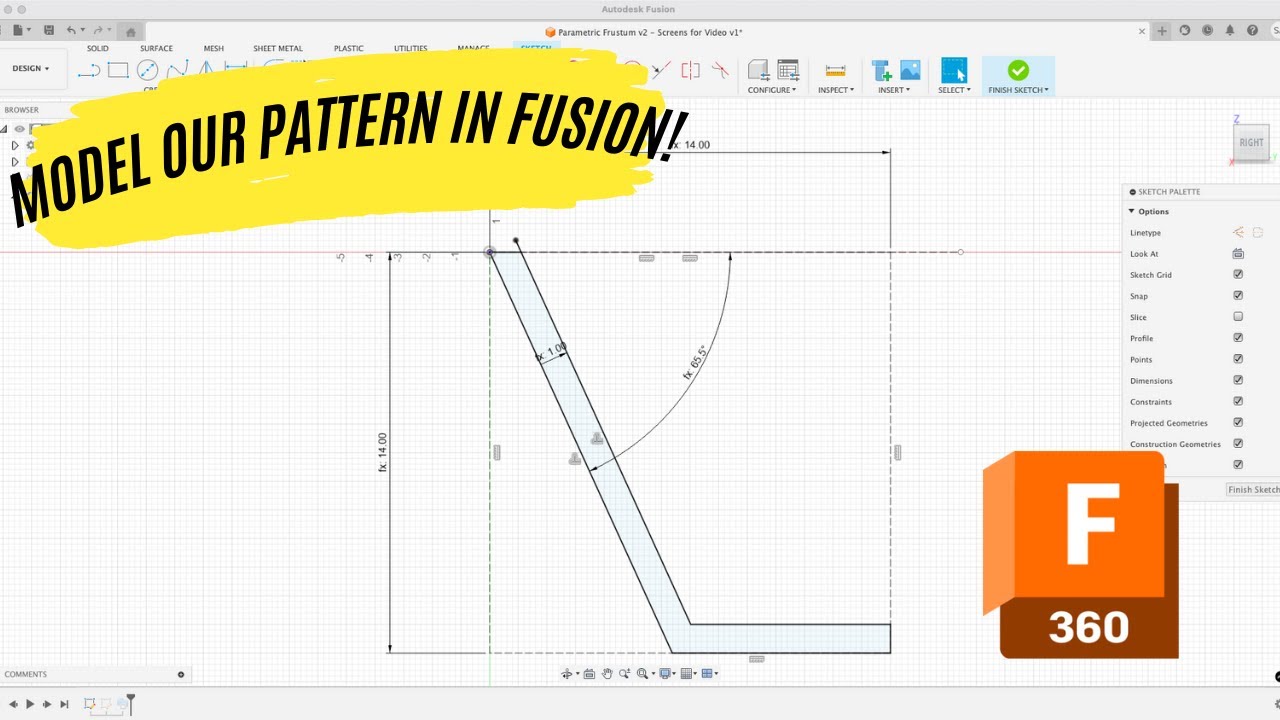Viewport: 1280px width, 720px height.
Task: Play the timeline
Action: click(x=30, y=704)
